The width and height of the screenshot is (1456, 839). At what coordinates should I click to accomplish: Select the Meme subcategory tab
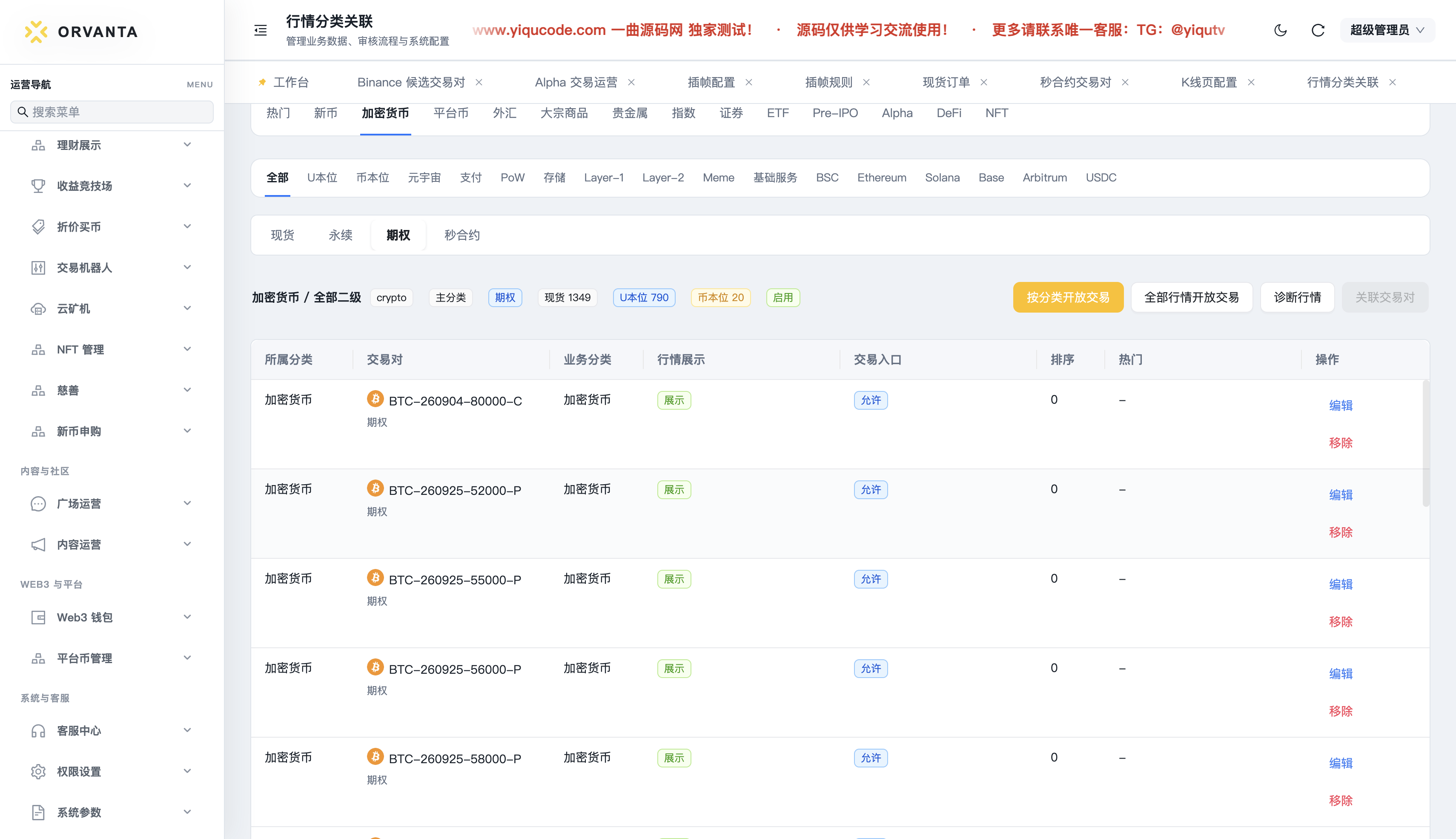pyautogui.click(x=718, y=178)
